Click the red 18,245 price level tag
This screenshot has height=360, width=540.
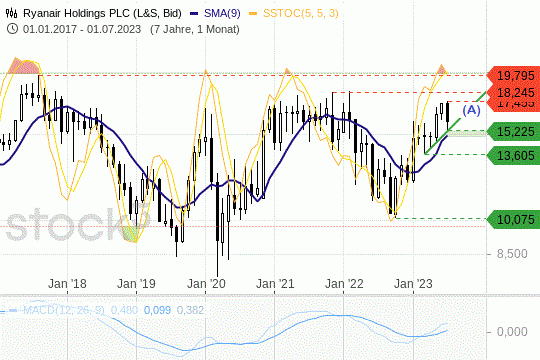click(513, 92)
